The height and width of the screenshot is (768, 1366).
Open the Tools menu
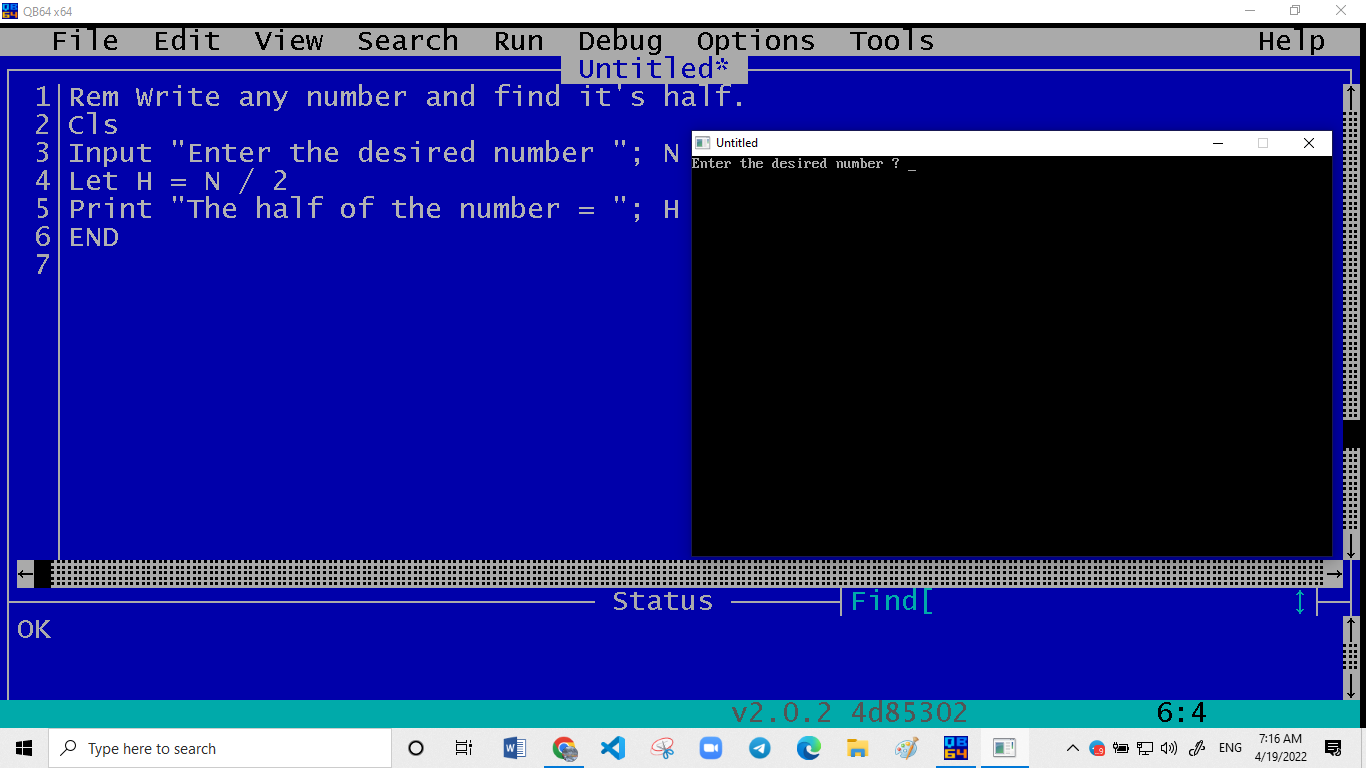892,41
